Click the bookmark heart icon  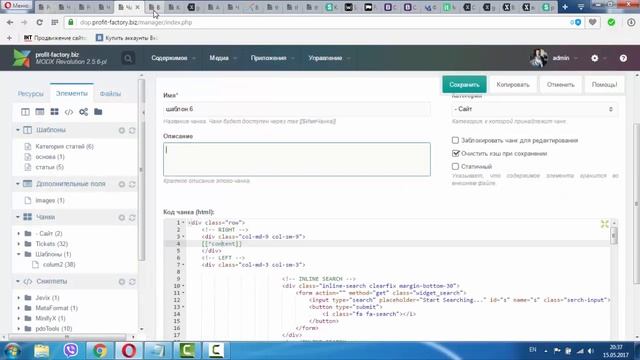tap(593, 22)
